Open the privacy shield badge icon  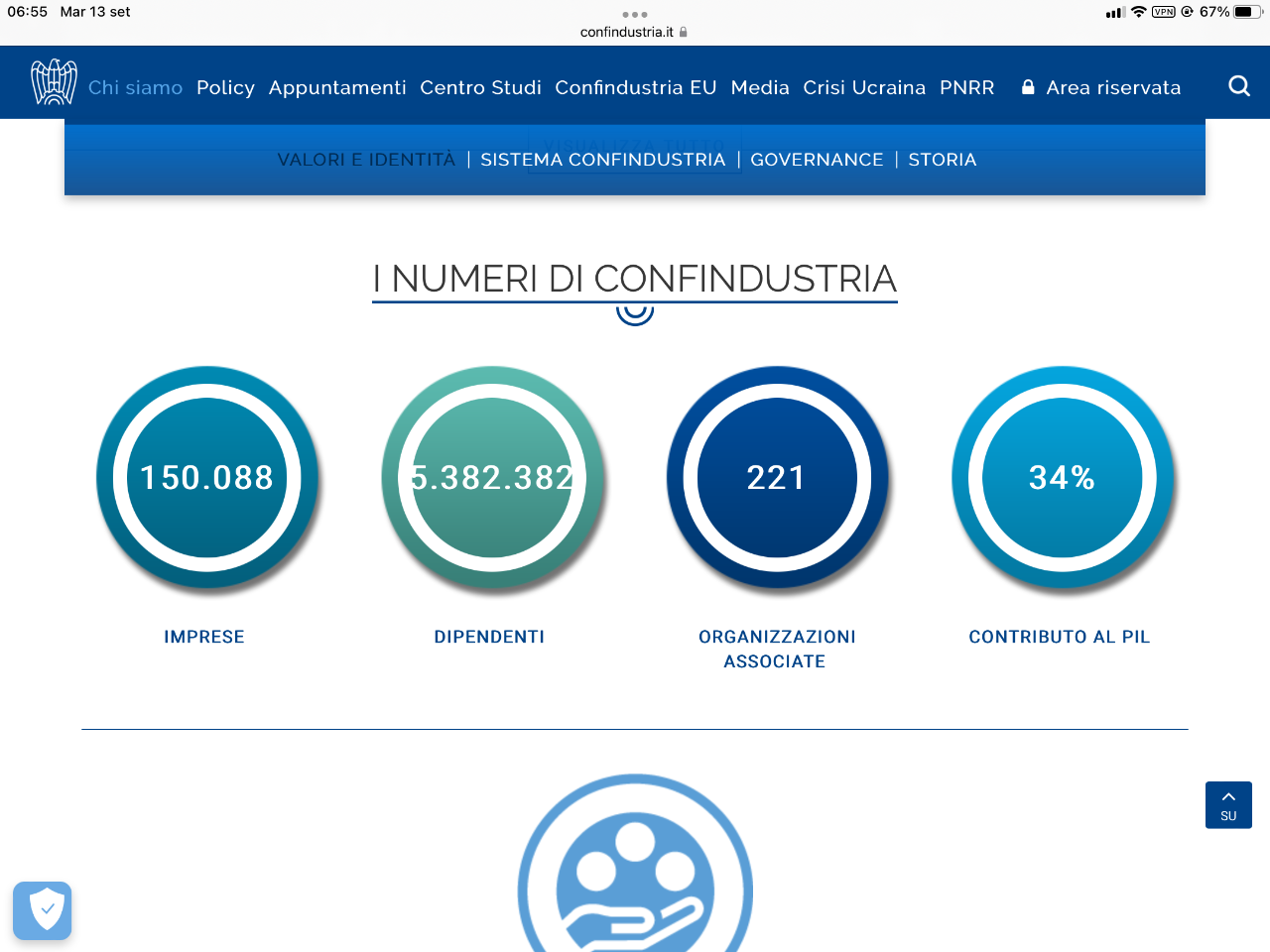(x=42, y=910)
